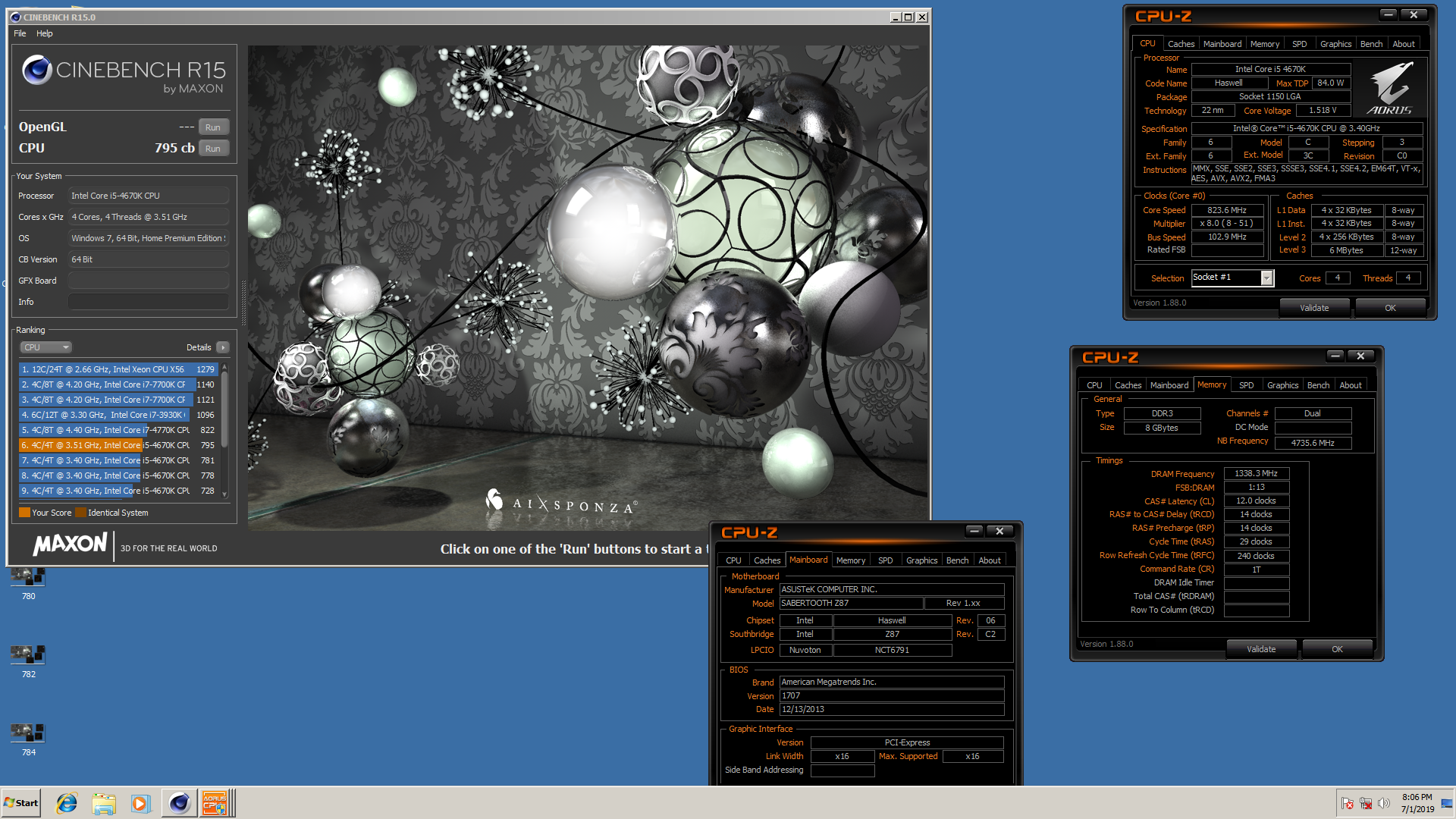This screenshot has width=1456, height=819.
Task: Switch to Cinebench taskbar button
Action: (x=179, y=803)
